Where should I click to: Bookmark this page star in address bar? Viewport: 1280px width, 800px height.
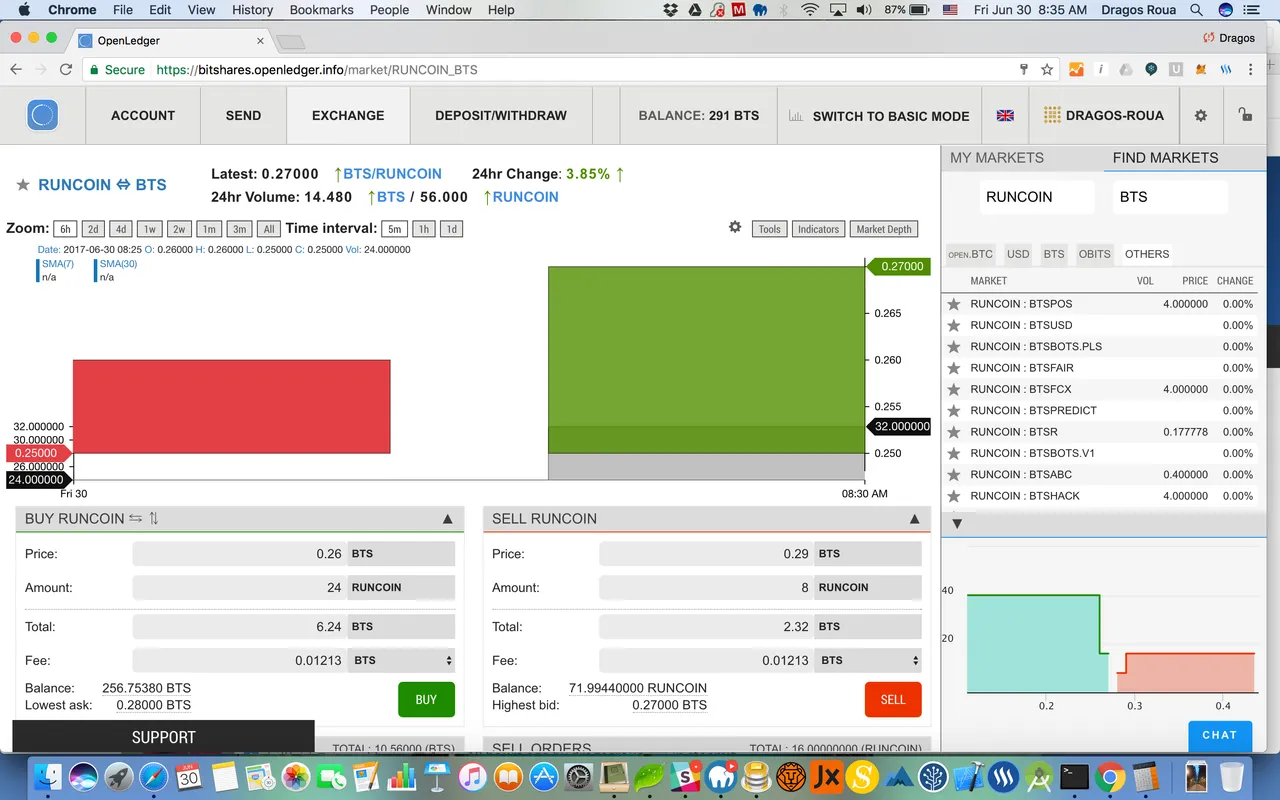[1047, 70]
